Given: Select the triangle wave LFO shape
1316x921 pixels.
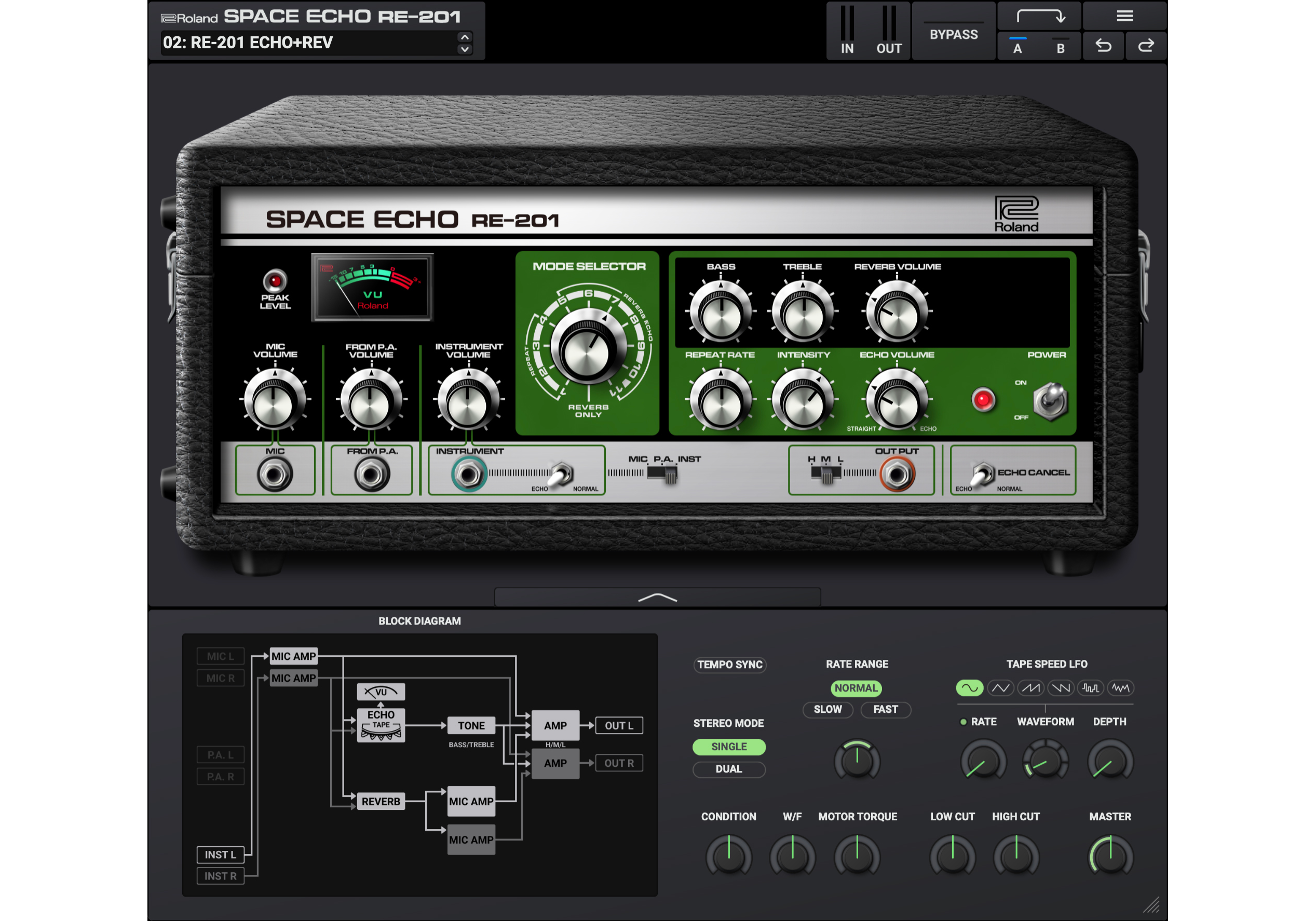Looking at the screenshot, I should 1000,688.
